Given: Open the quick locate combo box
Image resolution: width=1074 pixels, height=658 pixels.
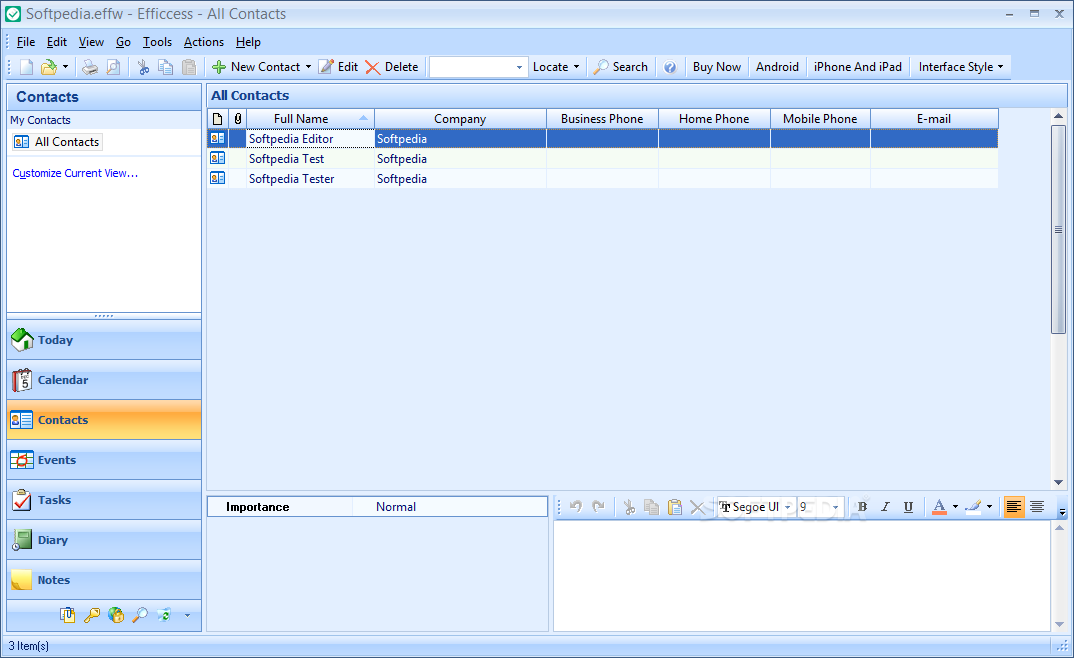Looking at the screenshot, I should (x=478, y=67).
